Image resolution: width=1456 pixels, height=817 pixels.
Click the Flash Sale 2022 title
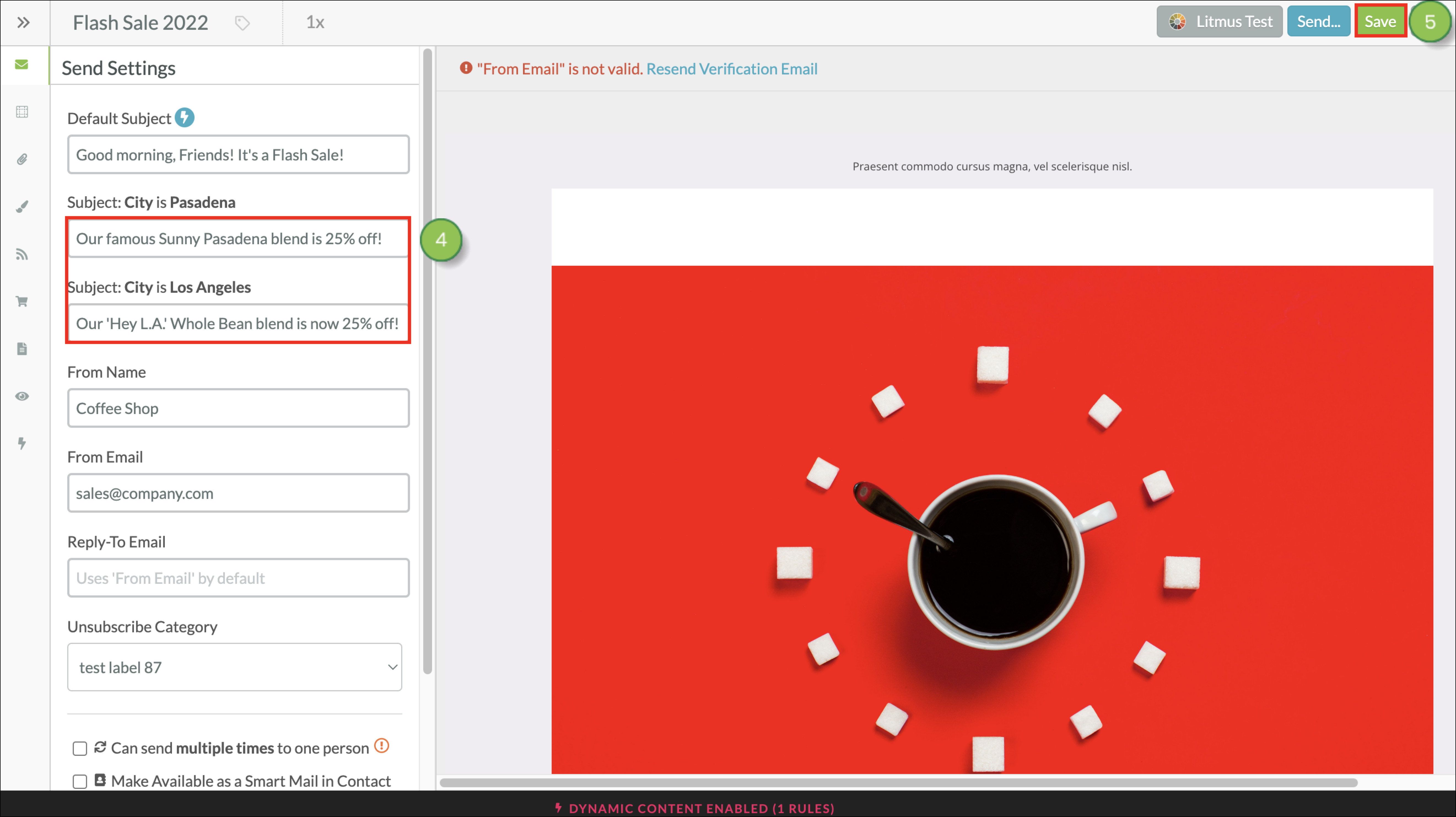coord(141,23)
